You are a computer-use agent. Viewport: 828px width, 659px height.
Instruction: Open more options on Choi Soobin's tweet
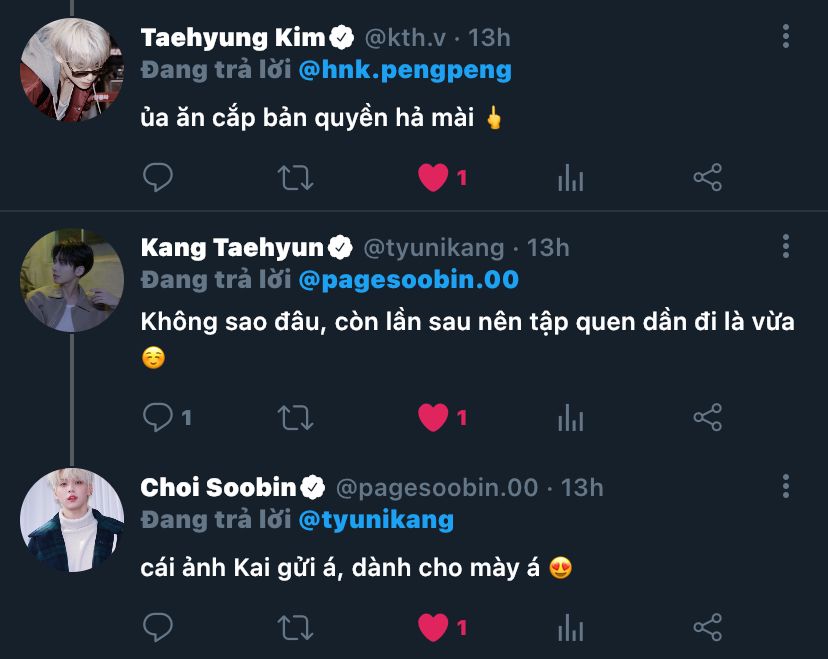tap(786, 487)
